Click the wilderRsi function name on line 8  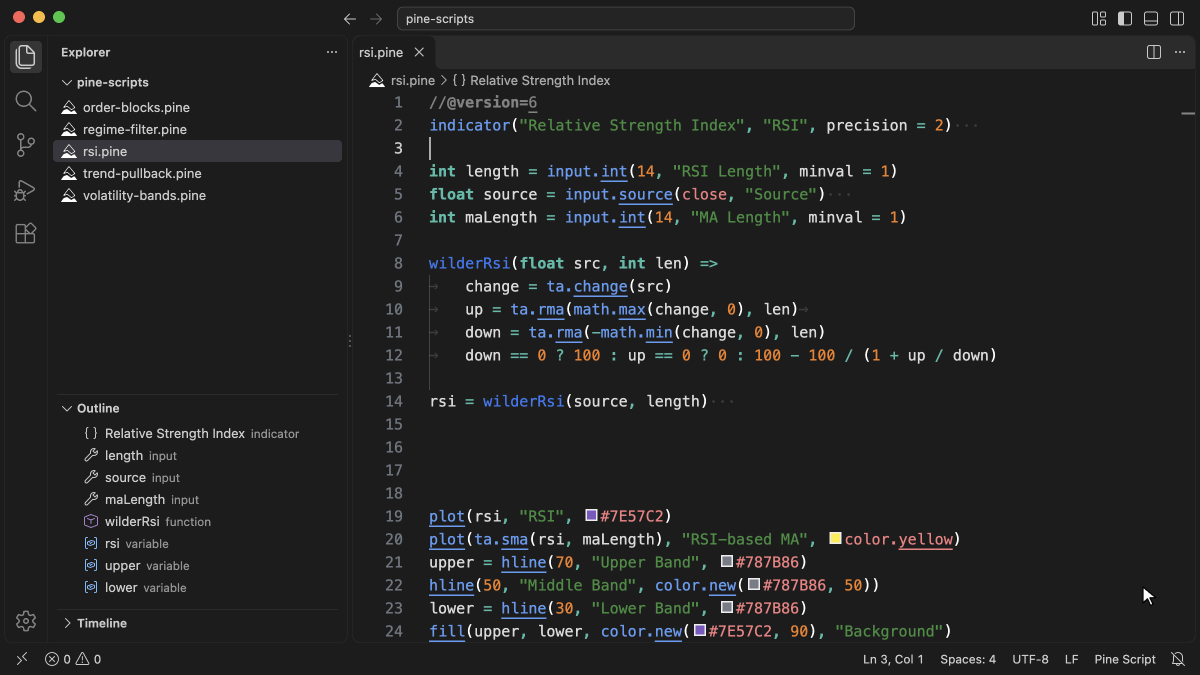(470, 263)
